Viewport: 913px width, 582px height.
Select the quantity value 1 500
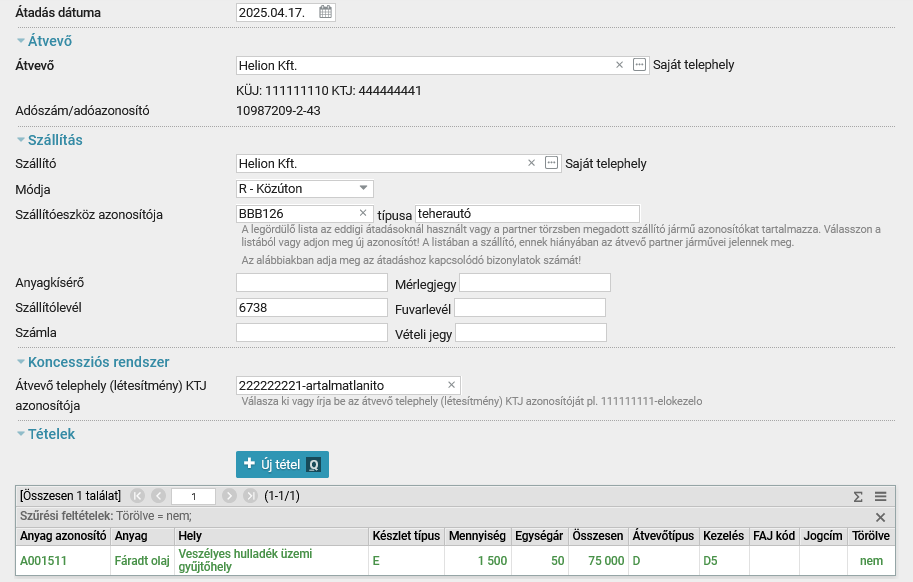[x=493, y=561]
